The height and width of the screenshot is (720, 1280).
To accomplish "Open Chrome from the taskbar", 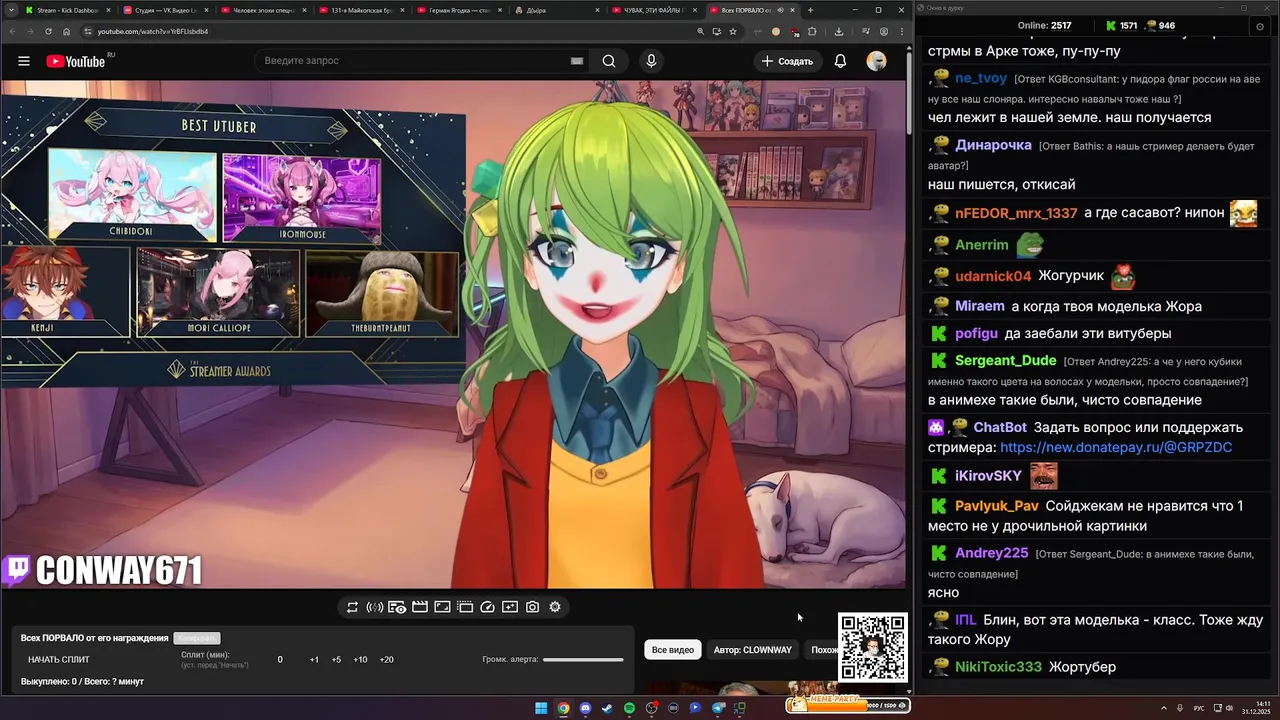I will tap(563, 708).
